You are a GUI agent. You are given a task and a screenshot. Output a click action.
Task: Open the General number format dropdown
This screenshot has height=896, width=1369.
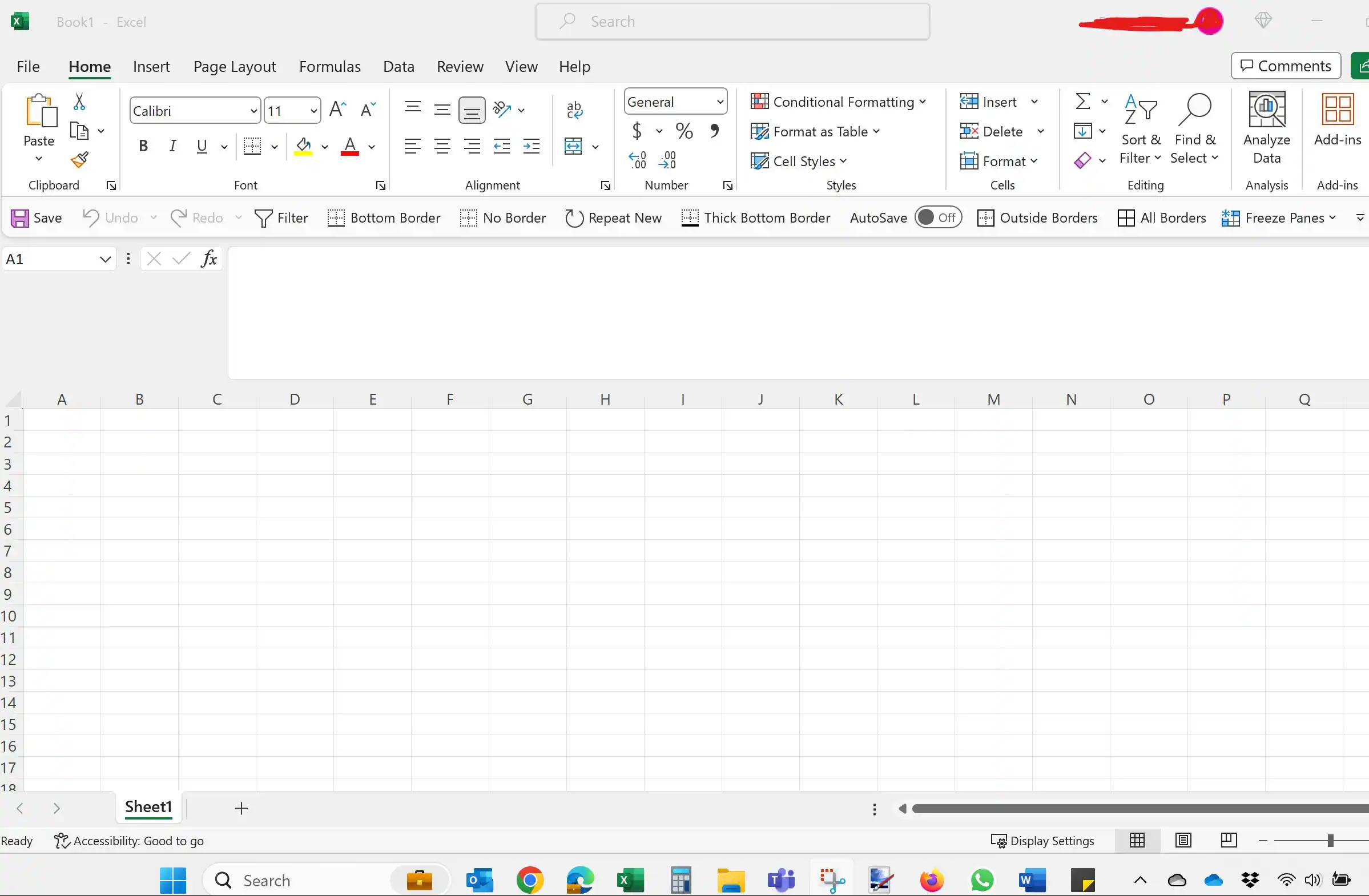(719, 102)
